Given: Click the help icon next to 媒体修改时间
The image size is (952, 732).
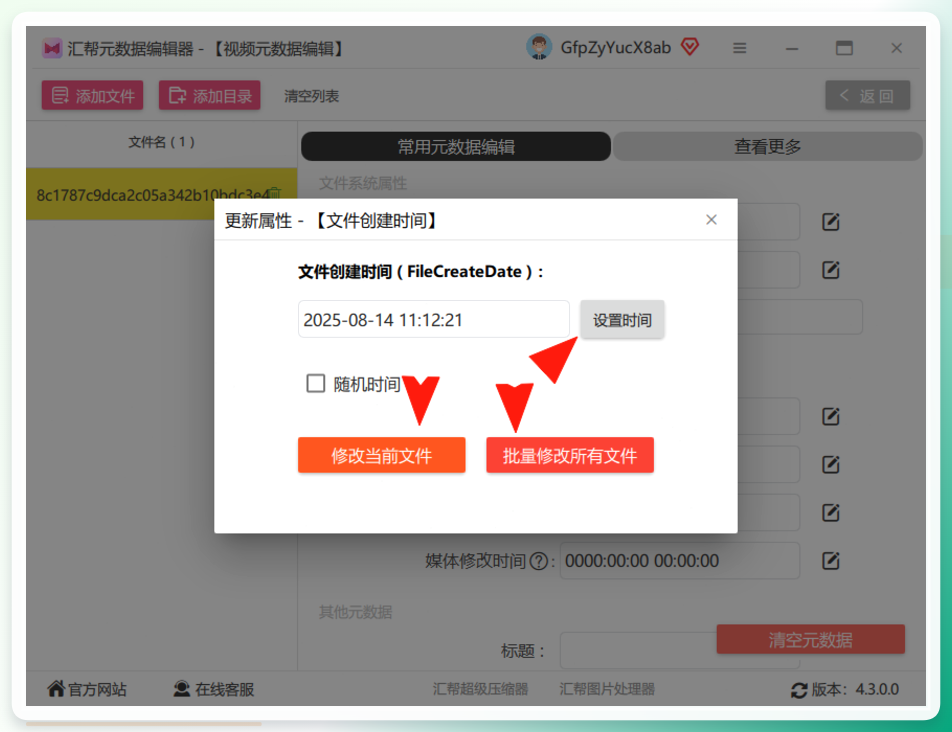Looking at the screenshot, I should [539, 561].
